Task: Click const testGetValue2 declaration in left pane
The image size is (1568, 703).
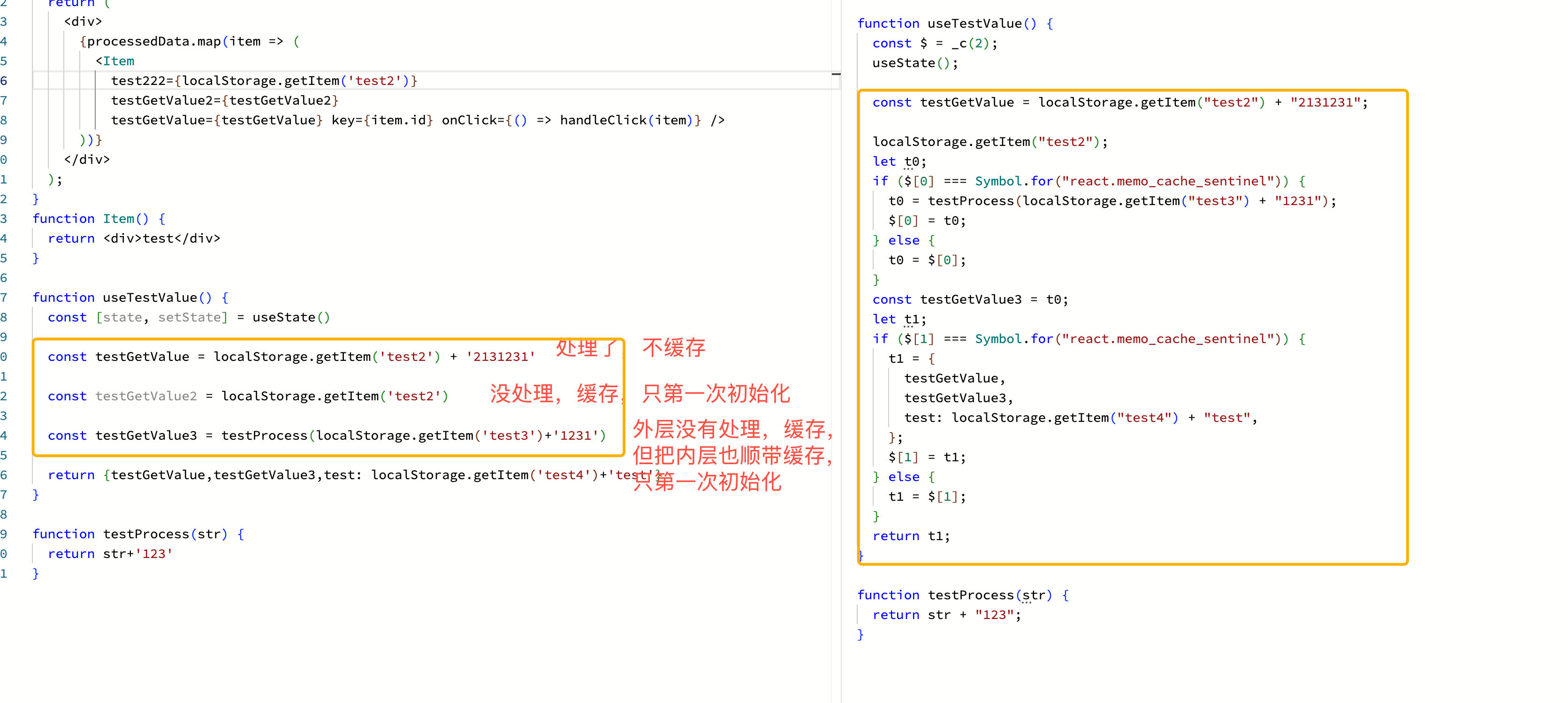Action: point(248,396)
